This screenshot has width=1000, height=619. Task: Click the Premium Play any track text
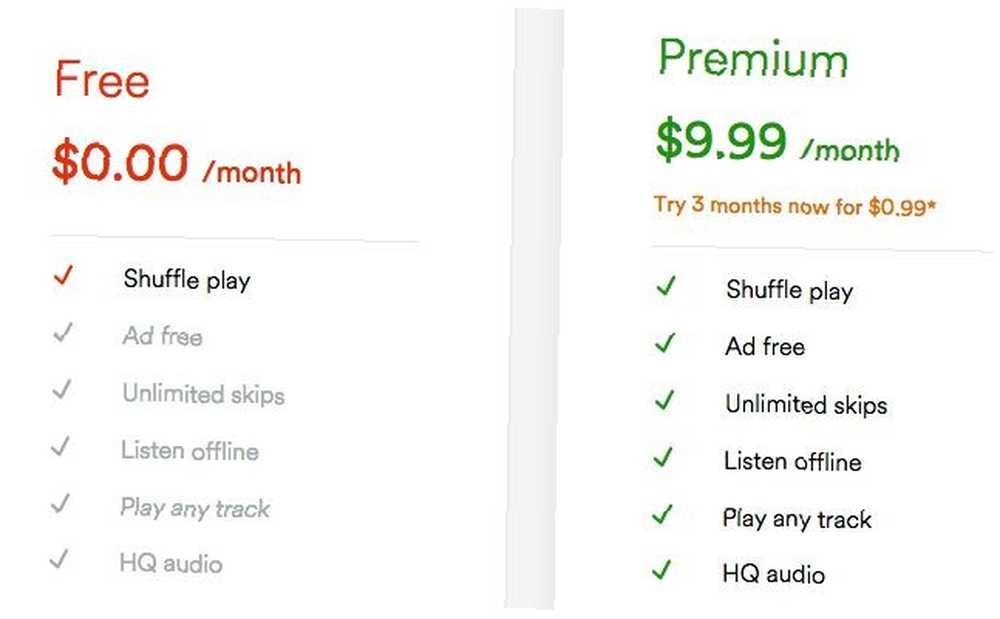click(797, 519)
